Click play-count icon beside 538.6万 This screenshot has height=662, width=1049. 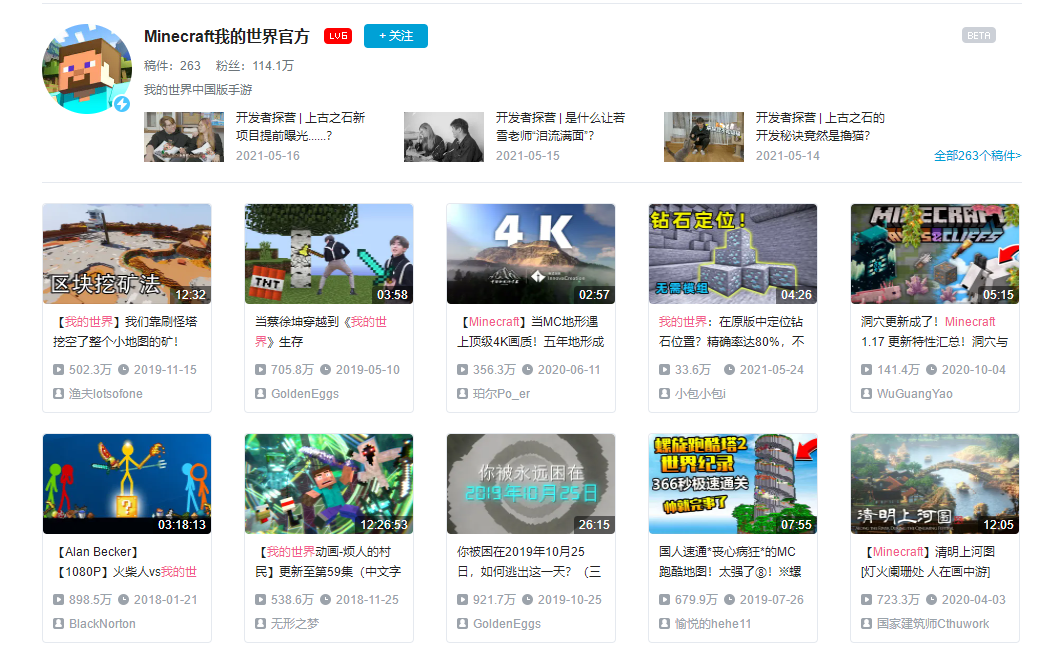coord(261,599)
